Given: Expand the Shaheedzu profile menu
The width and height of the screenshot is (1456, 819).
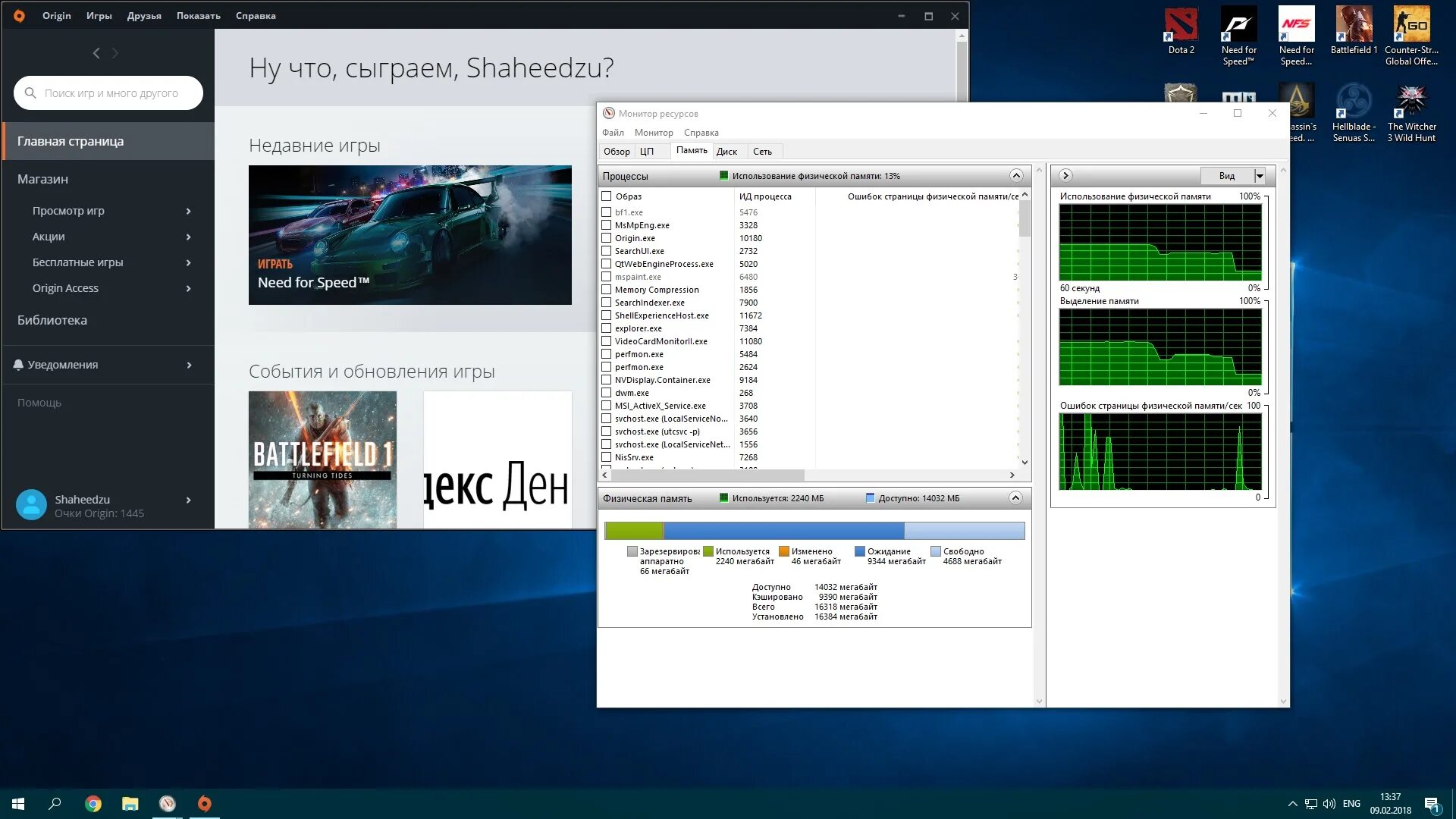Looking at the screenshot, I should click(x=188, y=500).
